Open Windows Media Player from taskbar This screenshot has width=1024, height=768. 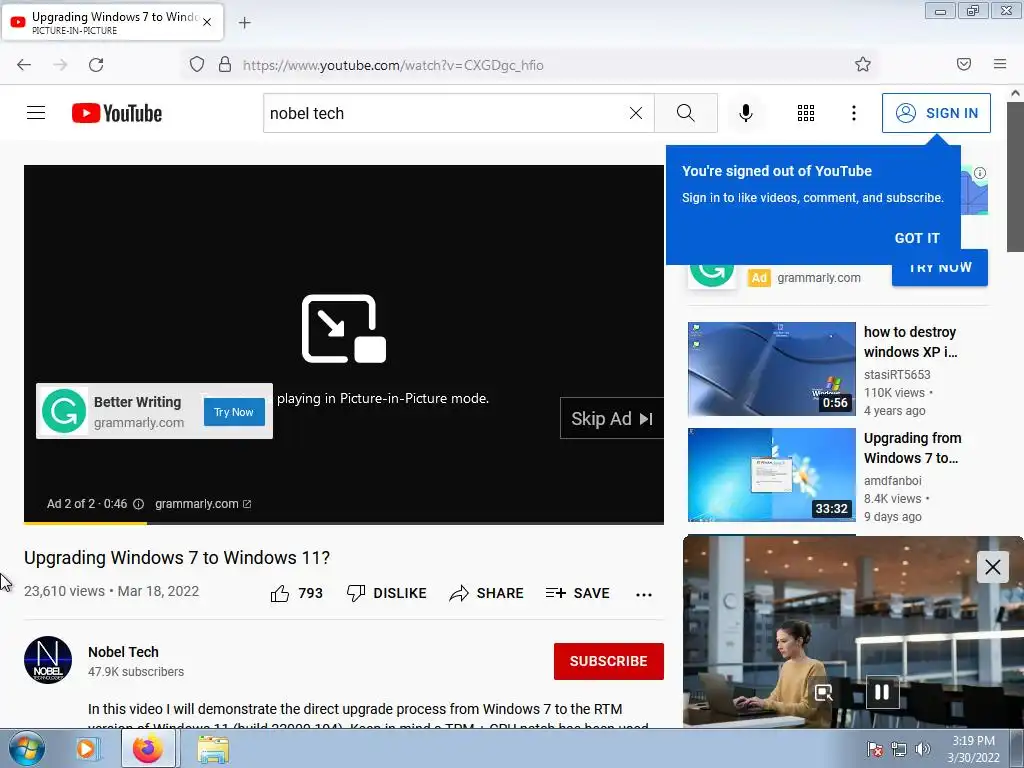(x=87, y=748)
